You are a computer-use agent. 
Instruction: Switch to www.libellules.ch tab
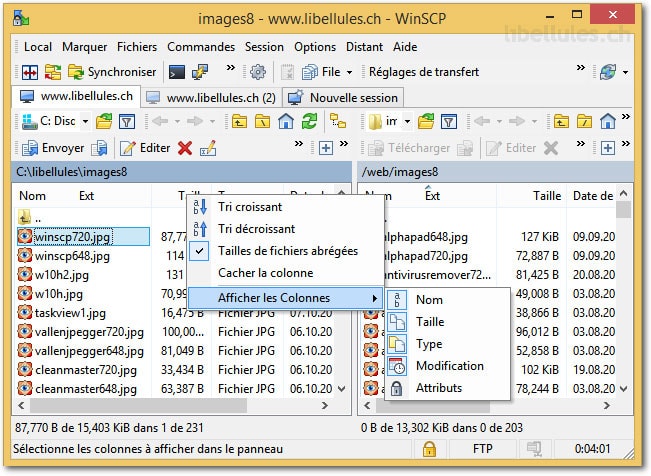tap(77, 96)
